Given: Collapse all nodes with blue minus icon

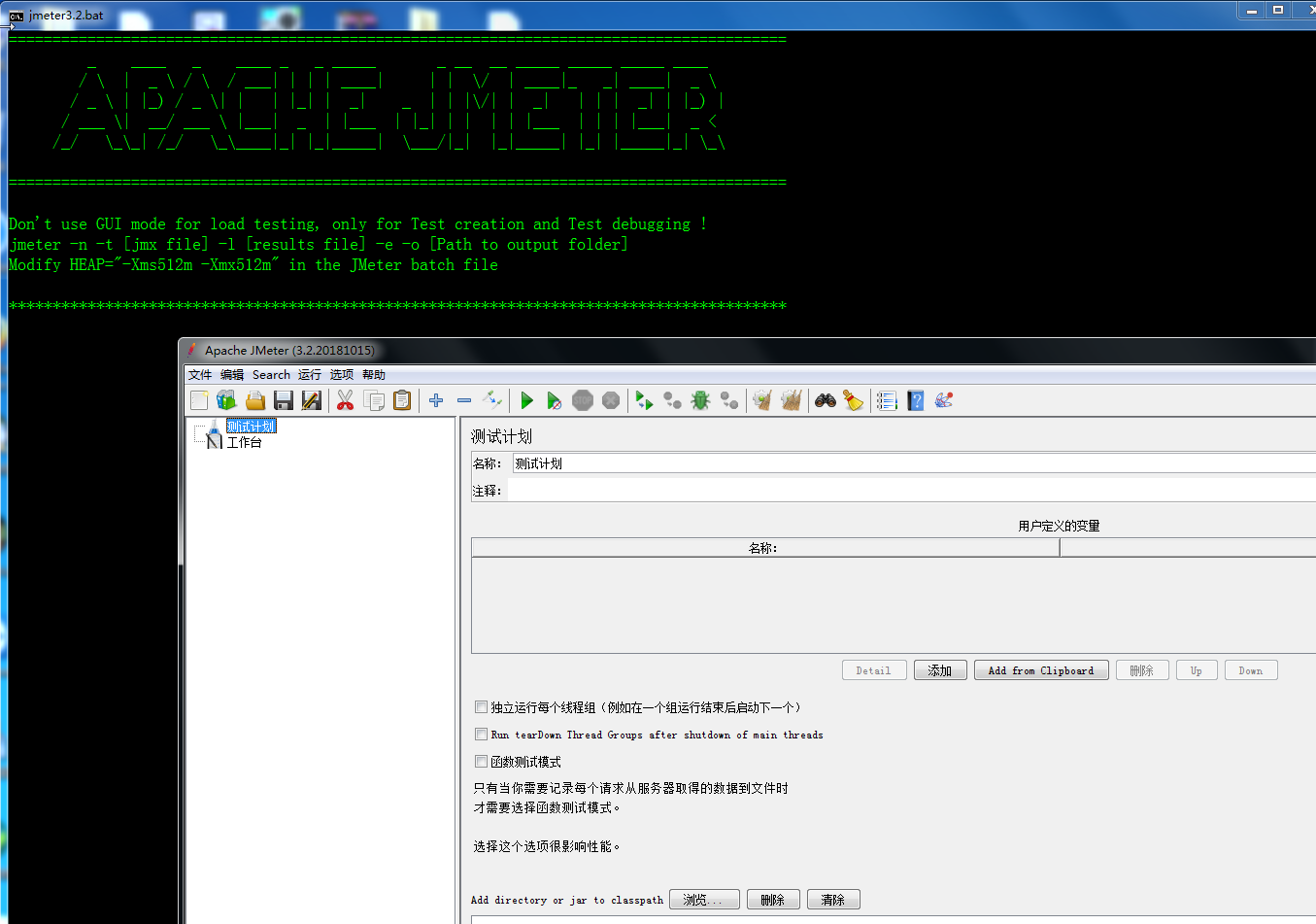Looking at the screenshot, I should (464, 400).
